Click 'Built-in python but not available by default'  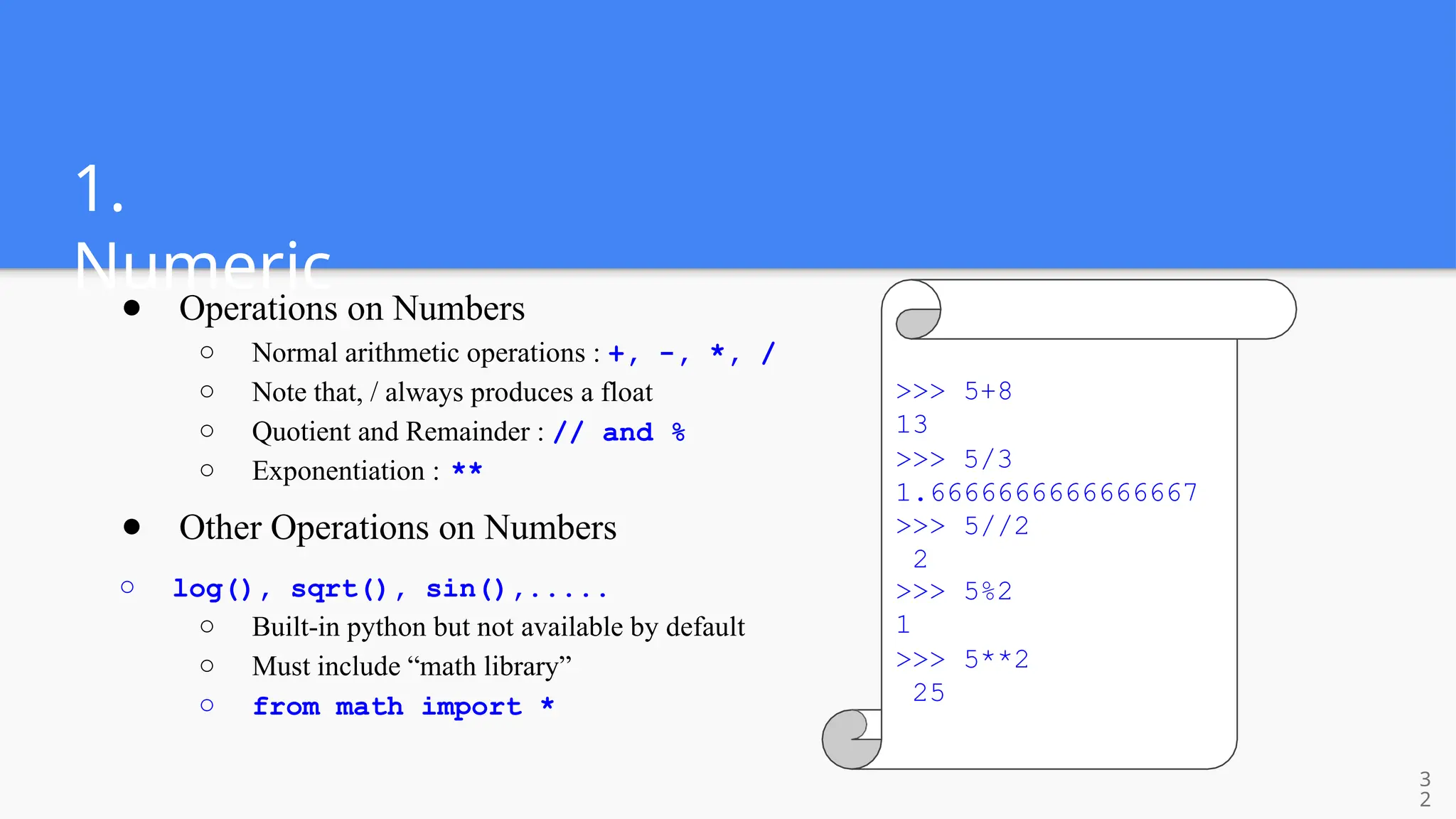pos(498,627)
